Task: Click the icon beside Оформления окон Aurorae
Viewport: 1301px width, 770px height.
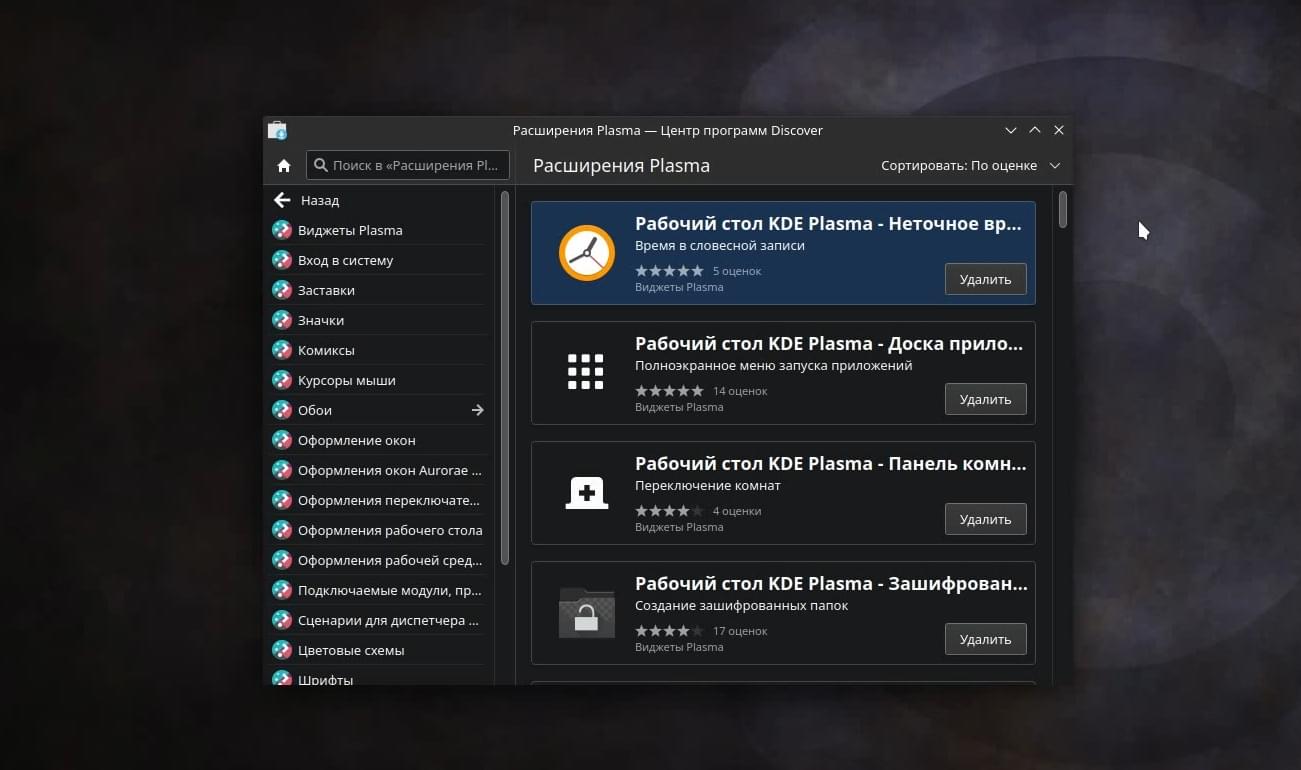Action: pos(282,470)
